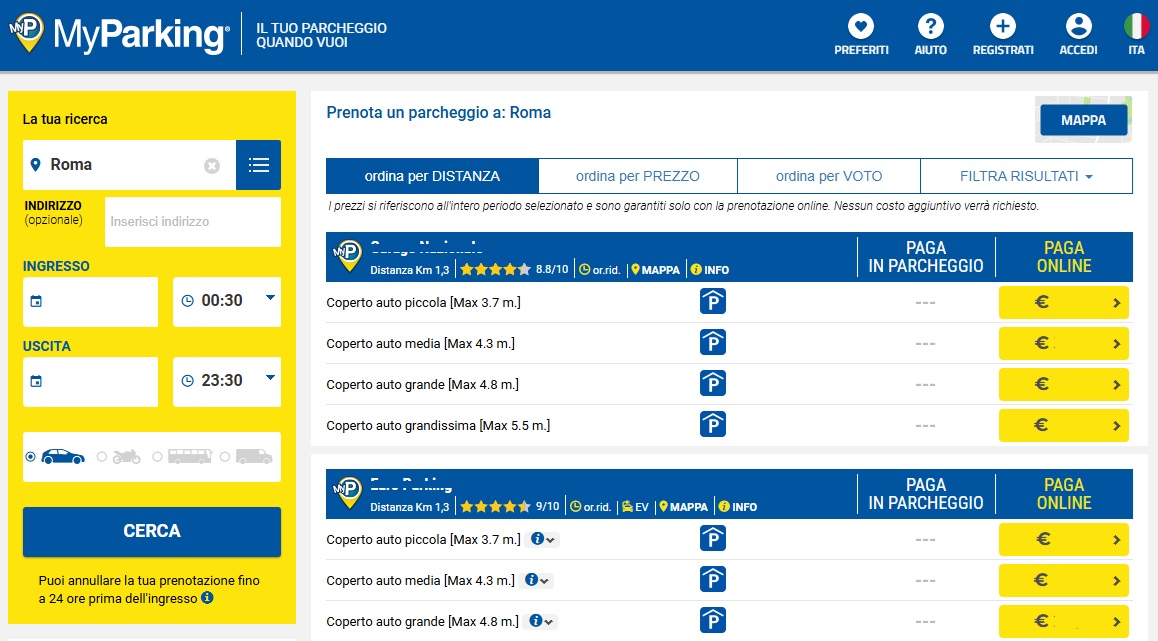Expand the FILTRA RISULTATI dropdown

pos(1026,176)
